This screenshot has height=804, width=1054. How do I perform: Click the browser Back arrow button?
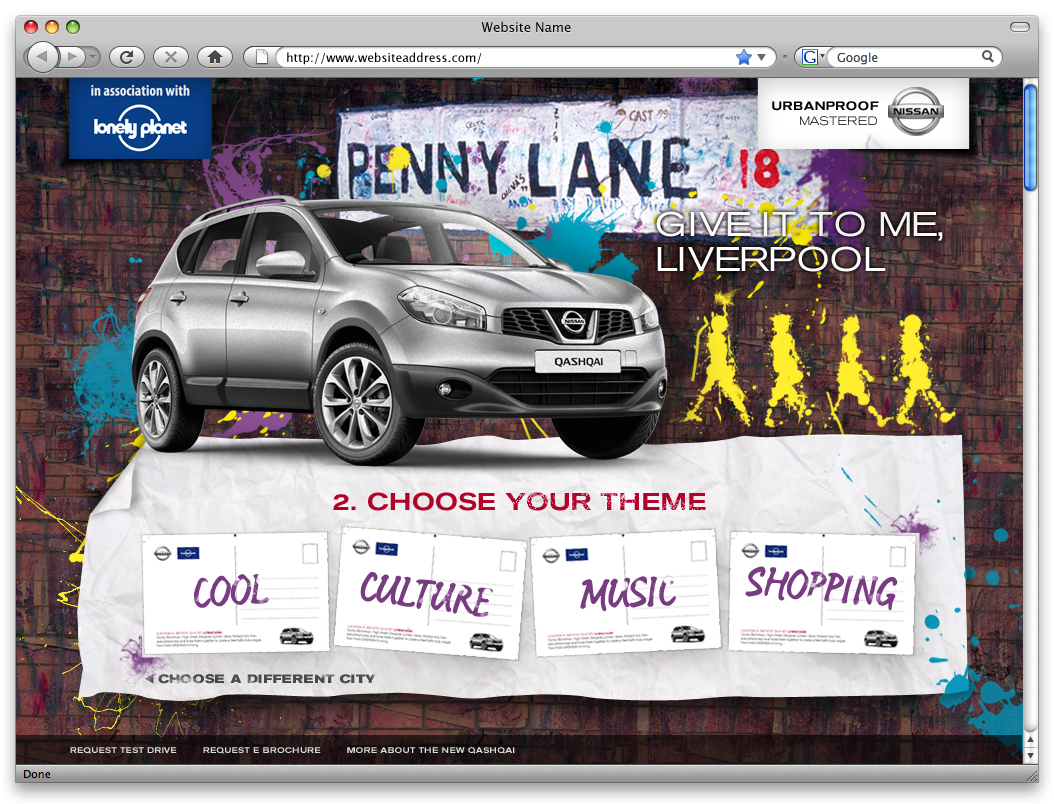point(42,57)
